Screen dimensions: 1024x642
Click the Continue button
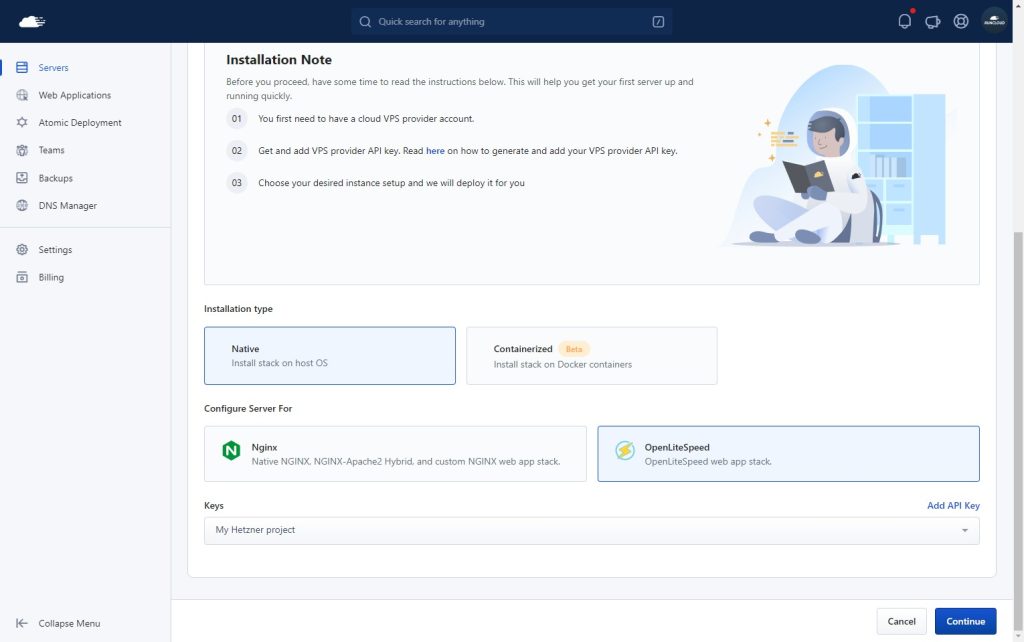[x=965, y=621]
